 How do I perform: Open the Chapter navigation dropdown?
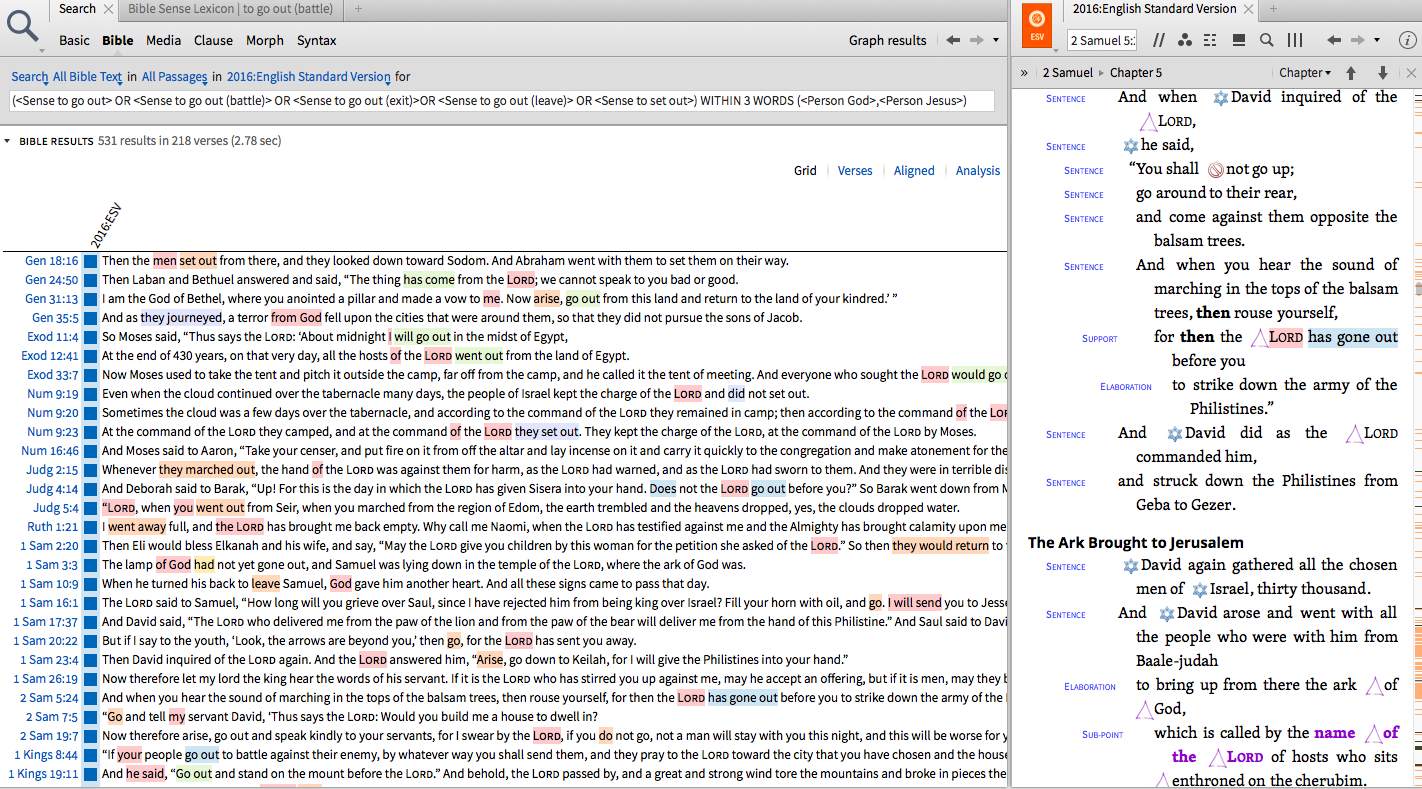1305,73
